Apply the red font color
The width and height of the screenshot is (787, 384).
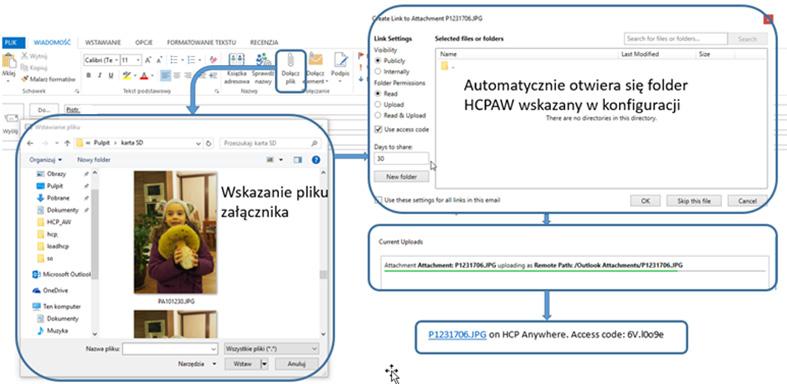[144, 75]
